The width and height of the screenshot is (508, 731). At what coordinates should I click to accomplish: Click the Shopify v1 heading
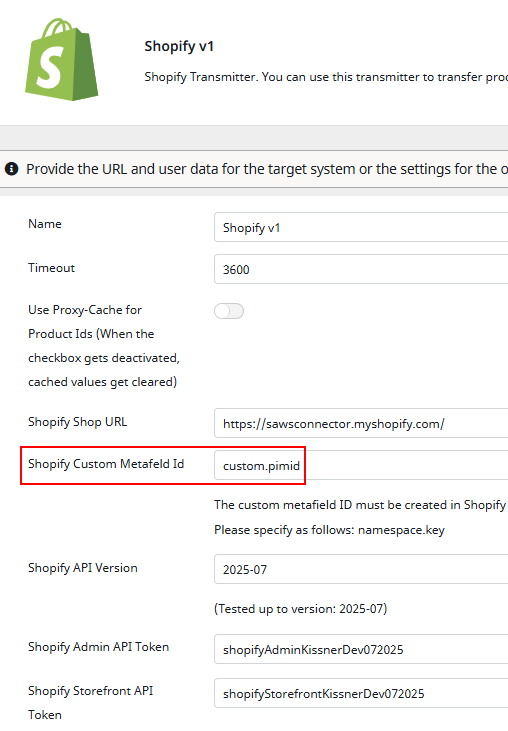(x=179, y=47)
